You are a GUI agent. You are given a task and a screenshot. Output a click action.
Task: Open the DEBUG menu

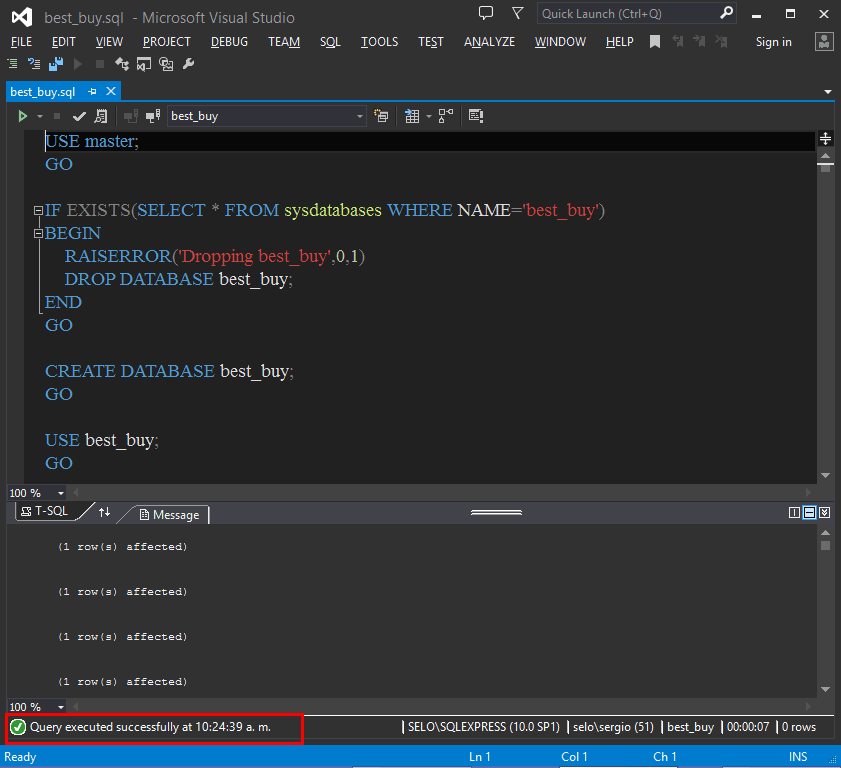point(230,42)
